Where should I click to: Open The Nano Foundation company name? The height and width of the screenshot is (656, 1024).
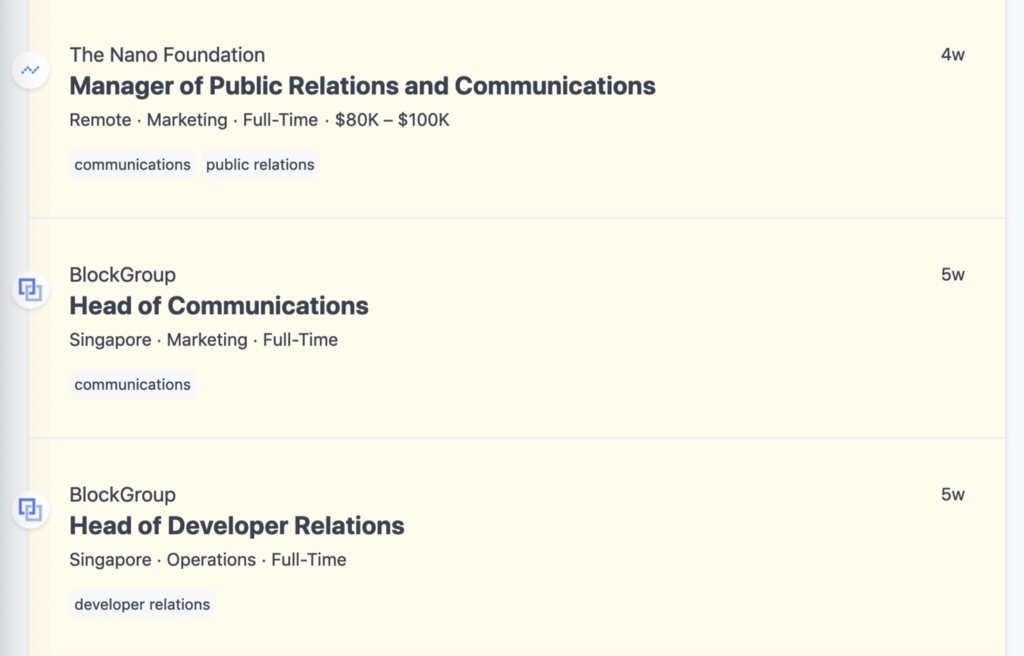(x=167, y=55)
